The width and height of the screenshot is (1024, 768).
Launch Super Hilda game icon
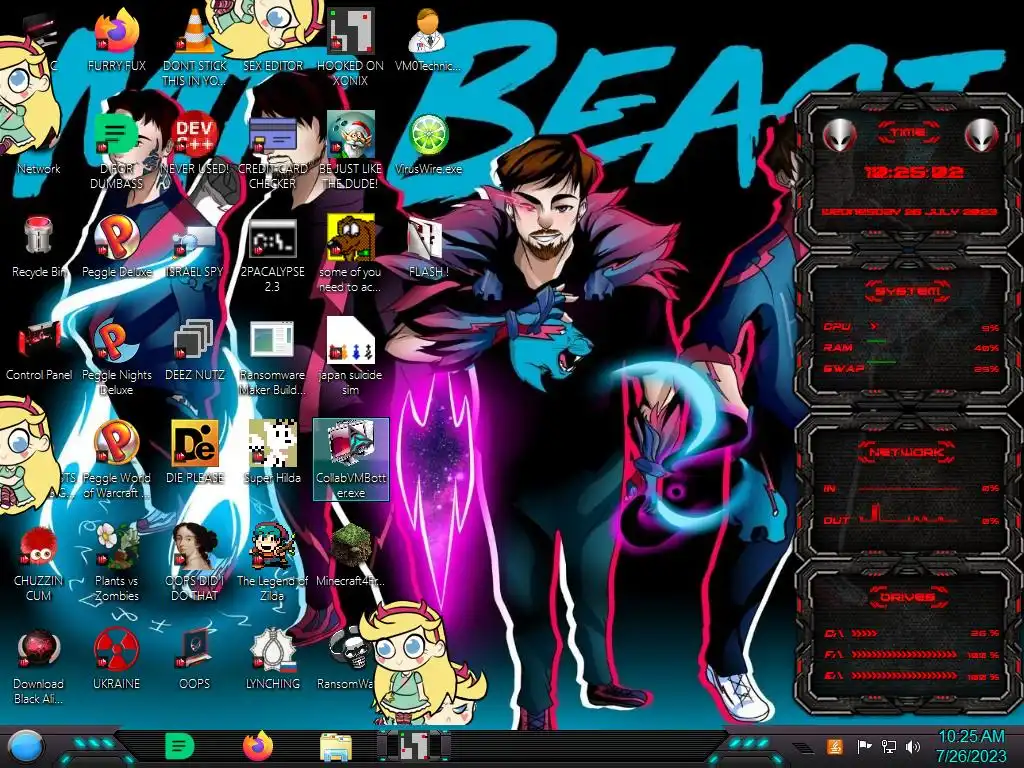coord(272,453)
